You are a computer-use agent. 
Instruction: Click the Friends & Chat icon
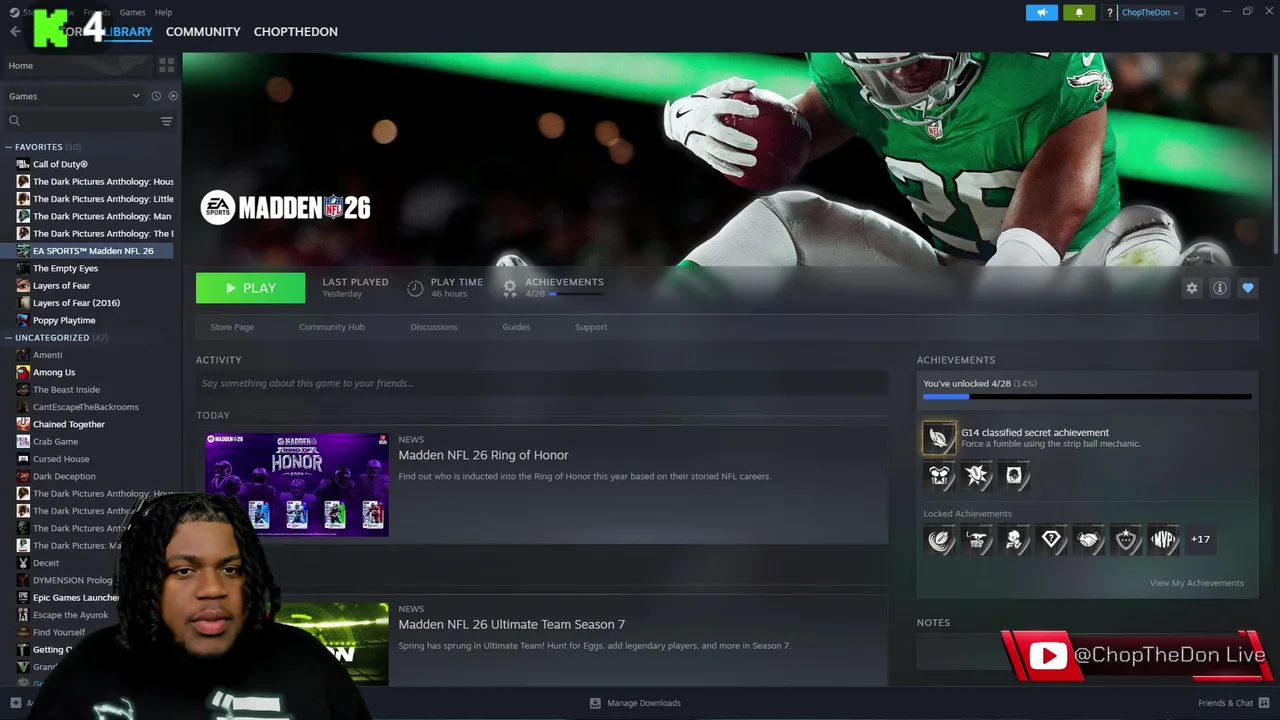pyautogui.click(x=1262, y=703)
